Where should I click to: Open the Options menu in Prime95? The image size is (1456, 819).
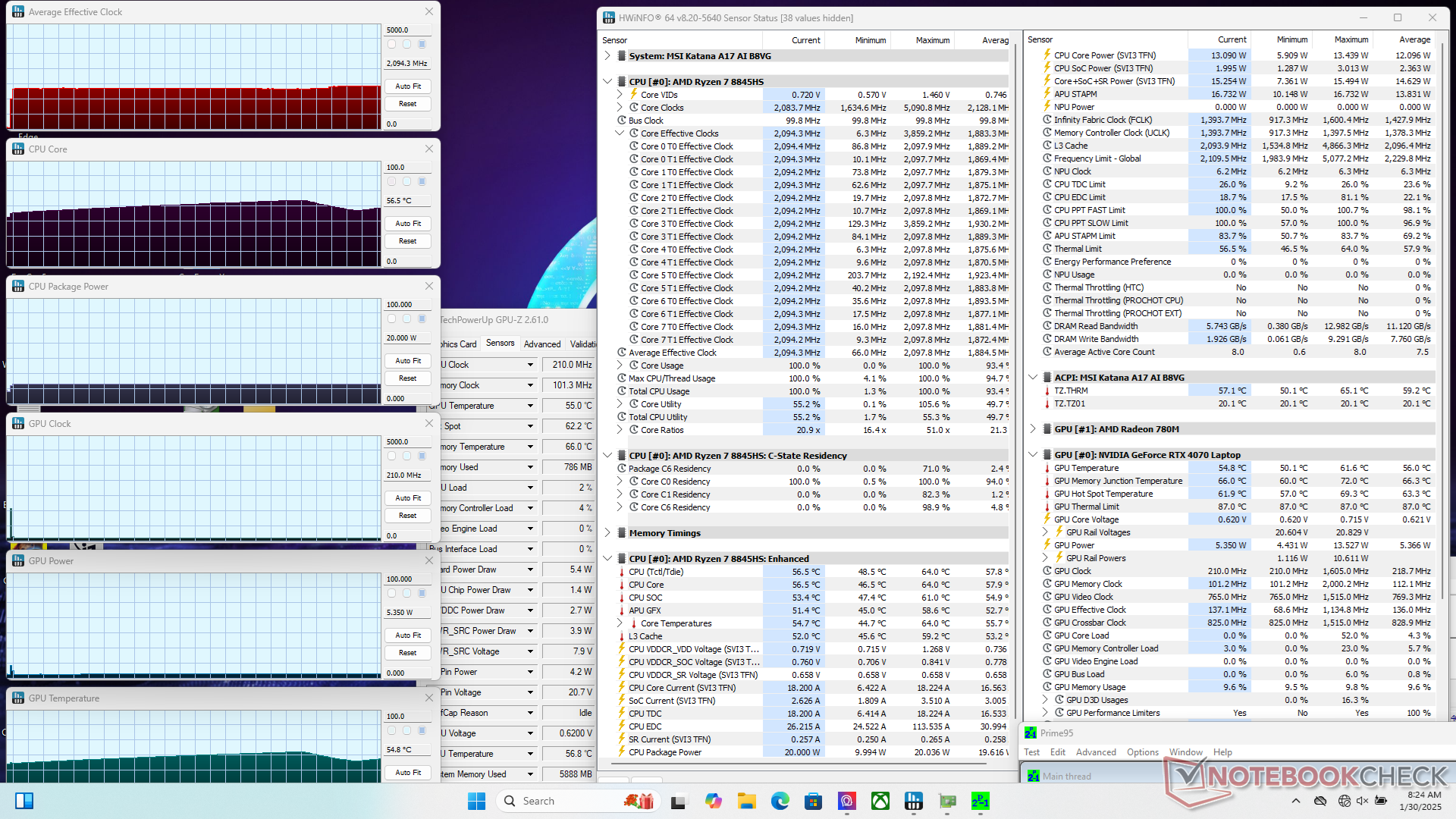click(x=1142, y=752)
